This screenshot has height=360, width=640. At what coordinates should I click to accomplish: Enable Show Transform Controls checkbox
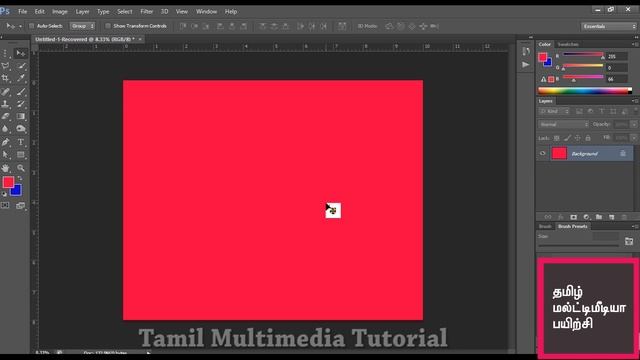(108, 26)
